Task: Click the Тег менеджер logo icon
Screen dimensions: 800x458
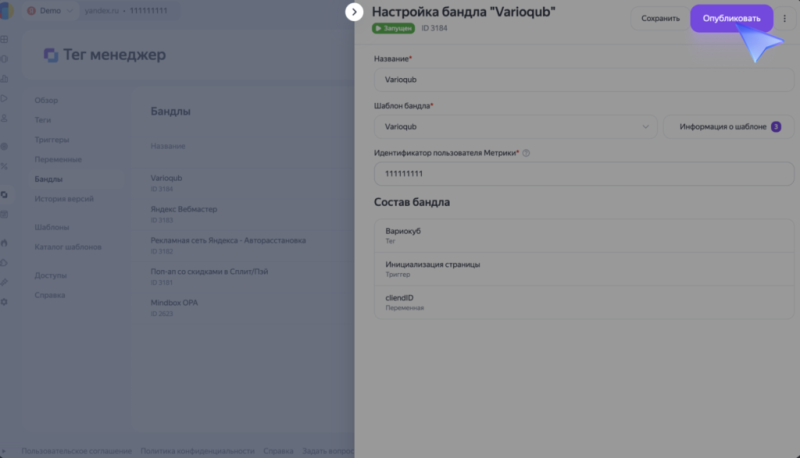Action: click(x=51, y=55)
